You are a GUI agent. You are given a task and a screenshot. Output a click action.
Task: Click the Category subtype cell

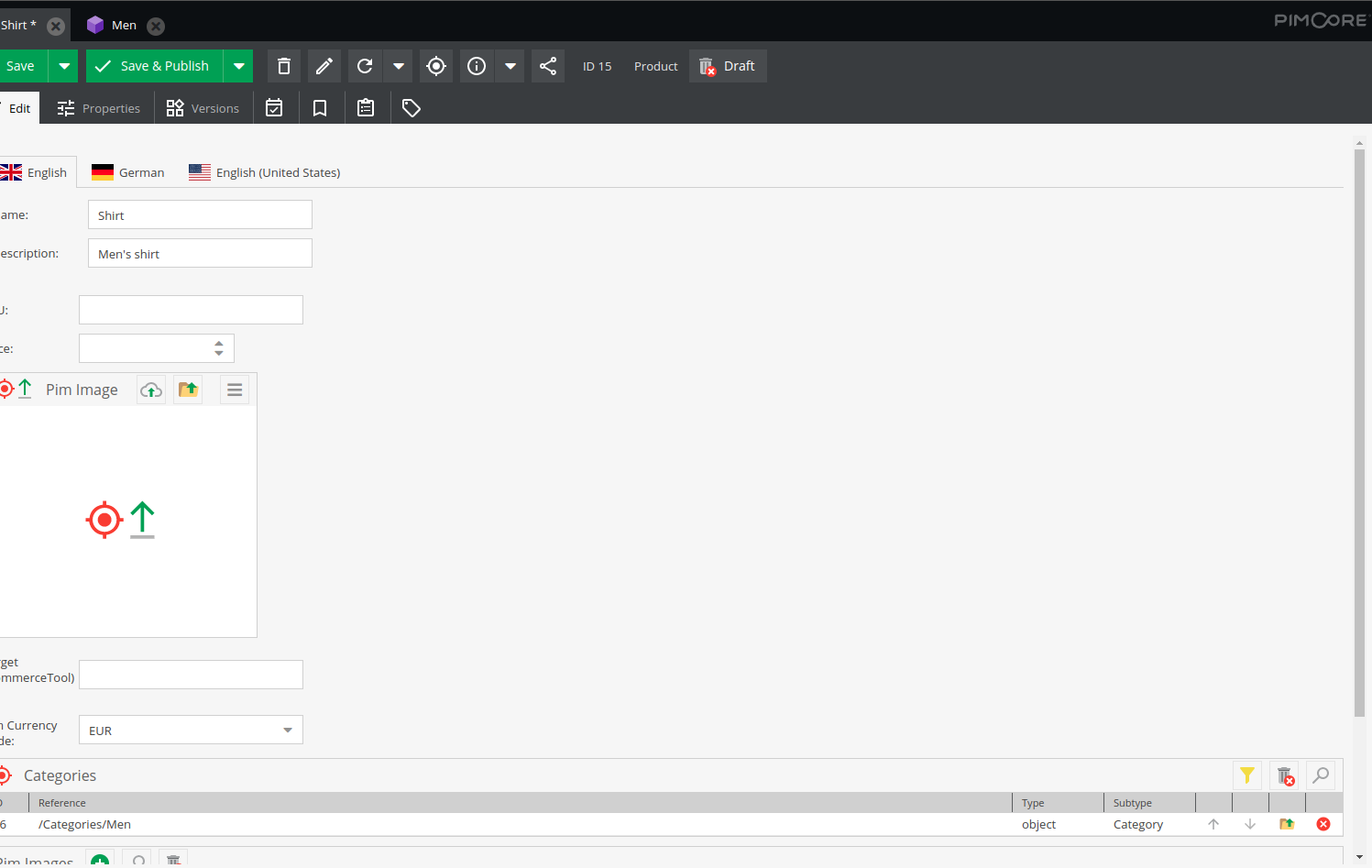click(x=1149, y=824)
